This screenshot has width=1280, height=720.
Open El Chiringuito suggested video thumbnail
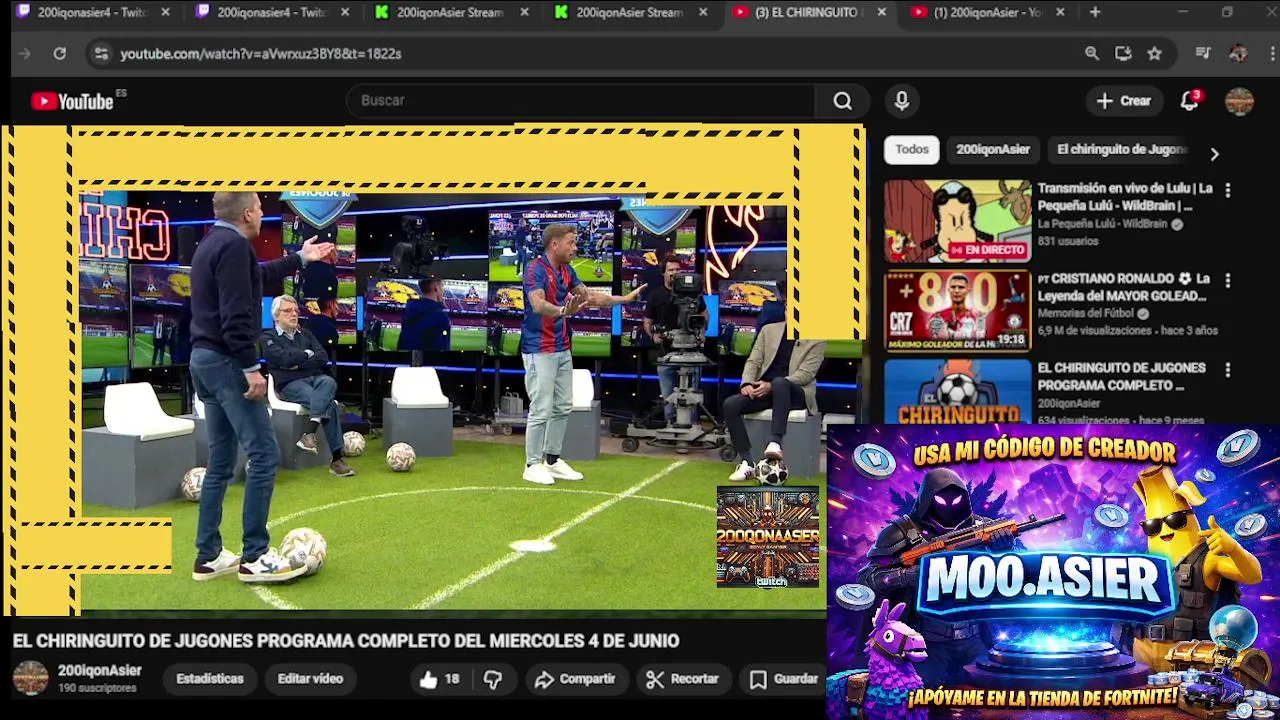point(957,391)
